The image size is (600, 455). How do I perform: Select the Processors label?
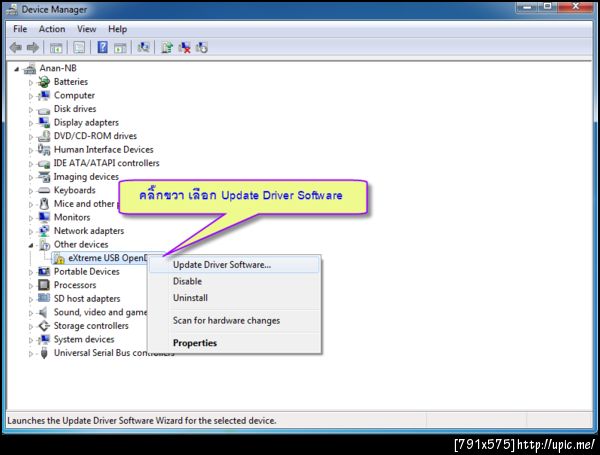pos(75,285)
